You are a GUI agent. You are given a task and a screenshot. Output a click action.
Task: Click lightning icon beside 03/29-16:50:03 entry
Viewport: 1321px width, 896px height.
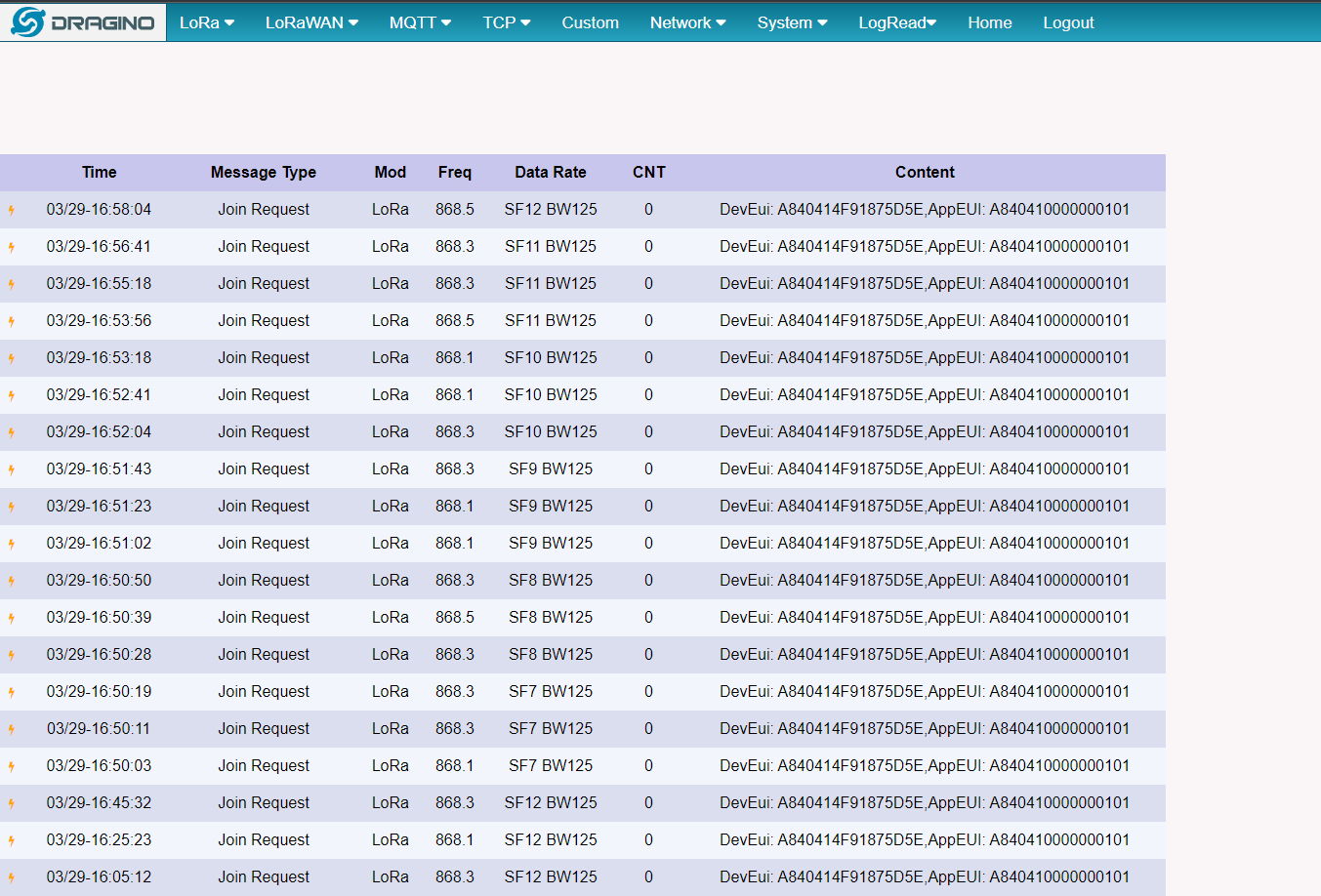[12, 766]
